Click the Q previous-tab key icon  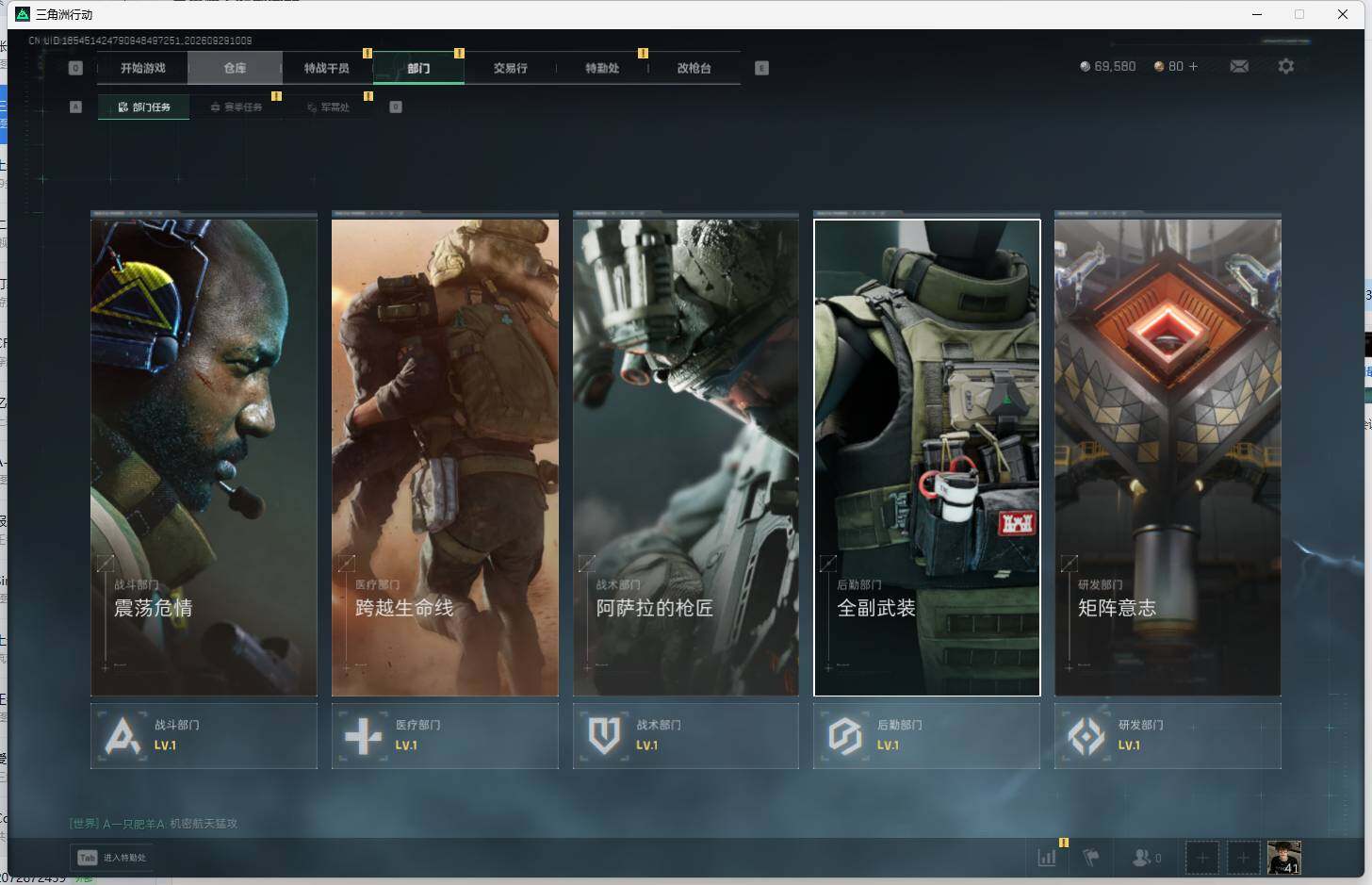click(75, 68)
